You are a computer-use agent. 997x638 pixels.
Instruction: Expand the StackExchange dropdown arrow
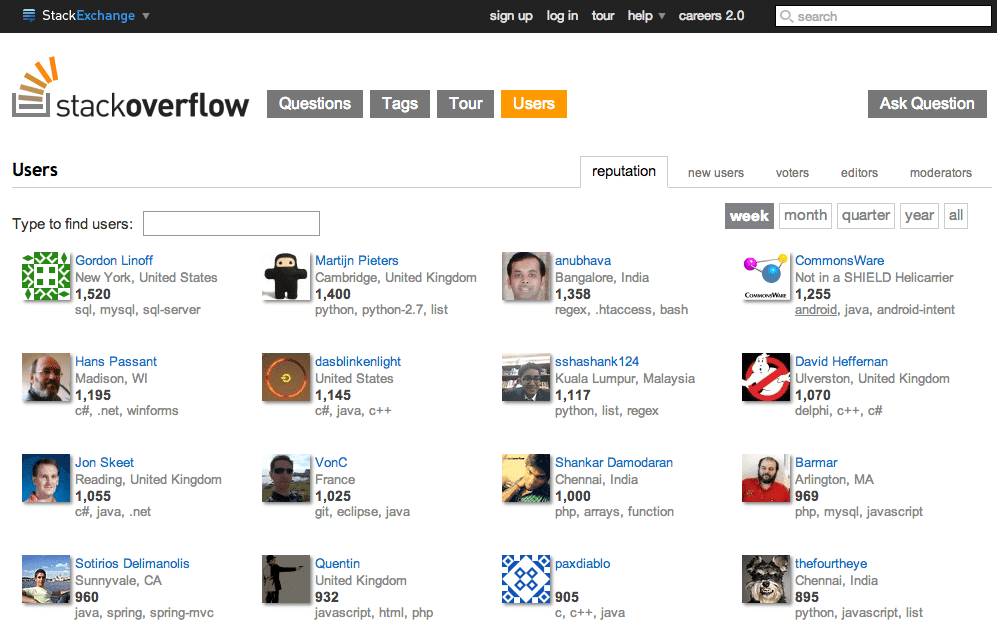click(x=146, y=16)
